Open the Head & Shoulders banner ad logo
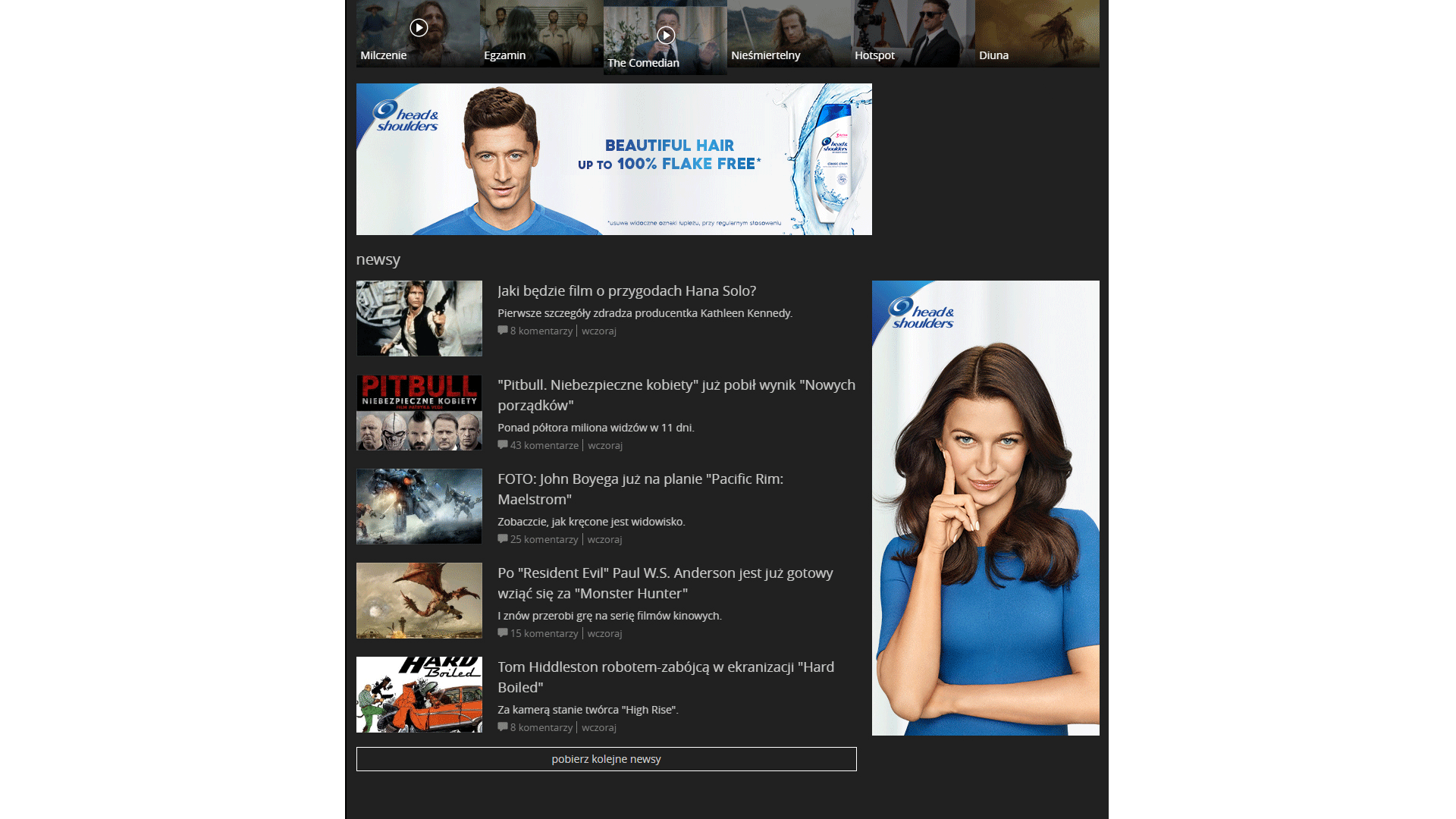 [408, 116]
